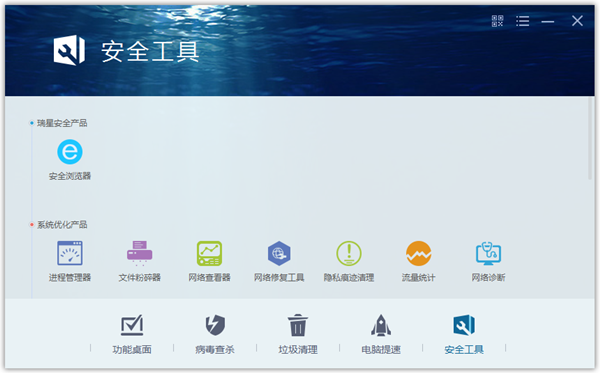Image resolution: width=600 pixels, height=373 pixels.
Task: Switch to the 病毒查杀 virus scan tab
Action: (215, 334)
